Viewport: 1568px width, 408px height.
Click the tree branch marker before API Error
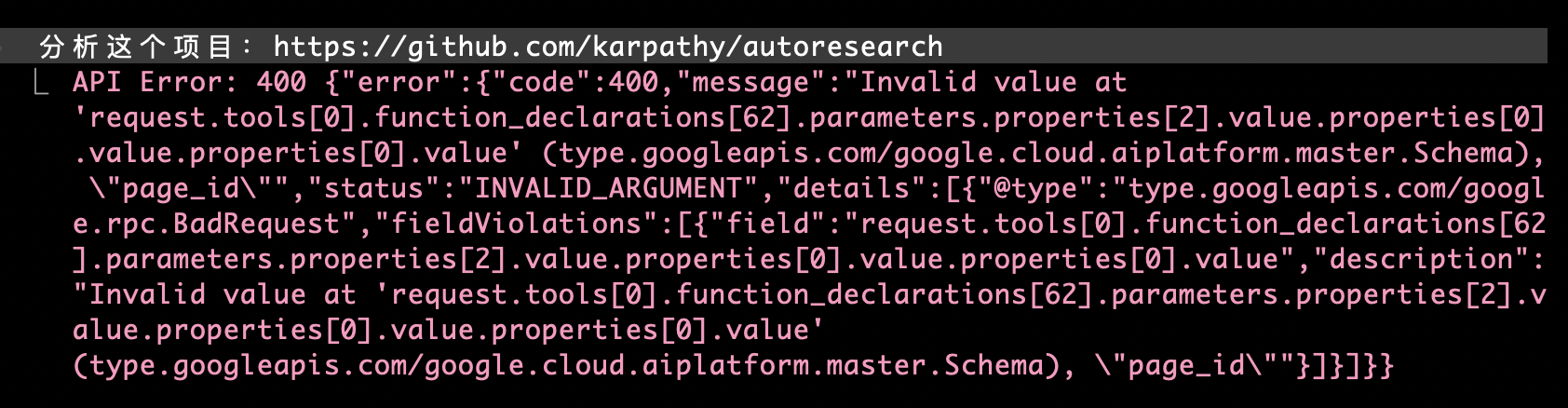(41, 82)
